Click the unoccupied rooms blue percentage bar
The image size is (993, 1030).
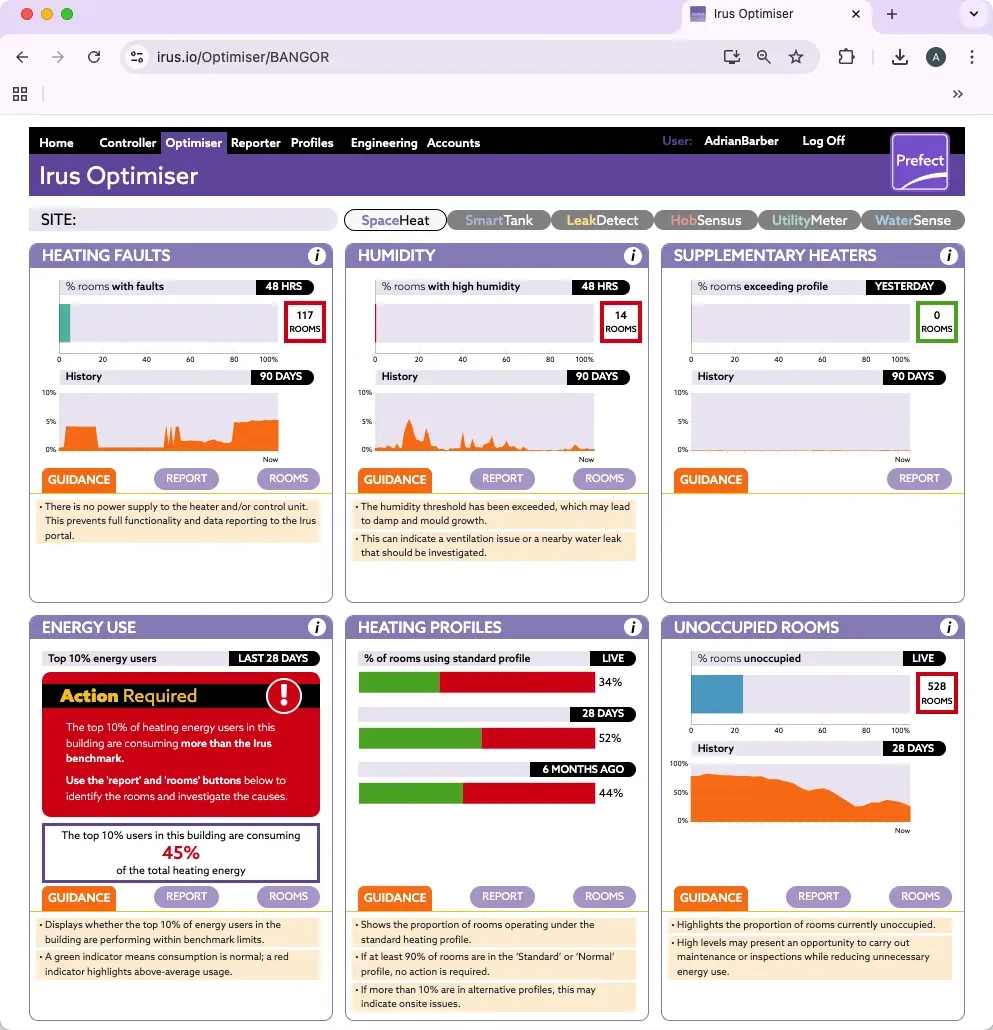(x=717, y=693)
